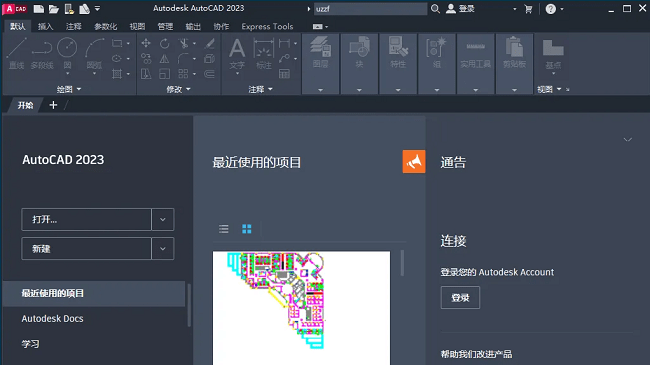
Task: Select the Copy tool icon
Action: (x=146, y=58)
